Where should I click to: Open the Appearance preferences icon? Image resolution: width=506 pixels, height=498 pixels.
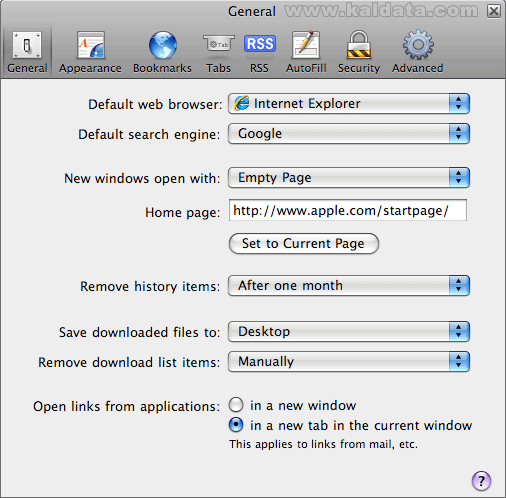point(90,45)
